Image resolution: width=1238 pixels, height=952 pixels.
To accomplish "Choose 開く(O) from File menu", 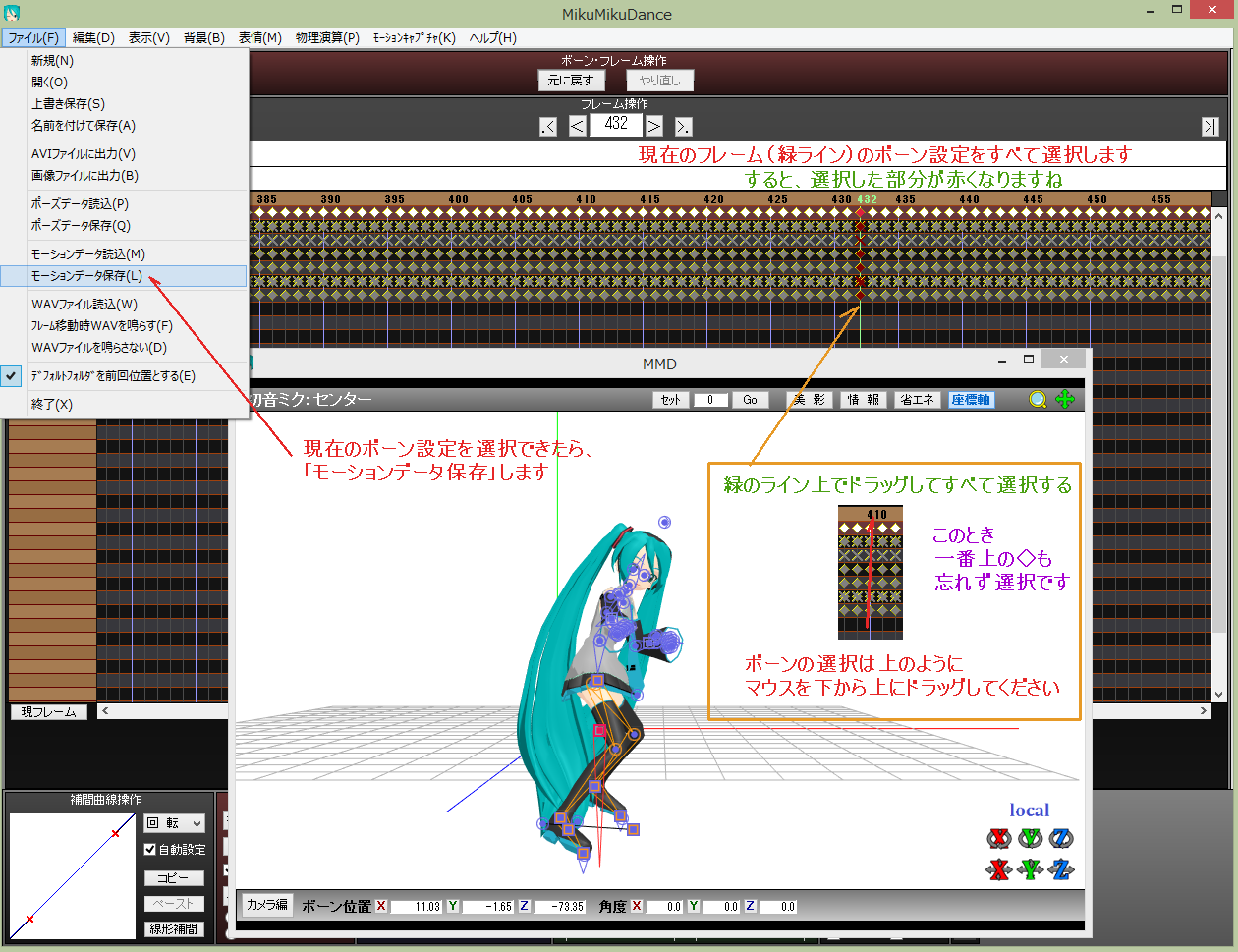I will tap(124, 82).
